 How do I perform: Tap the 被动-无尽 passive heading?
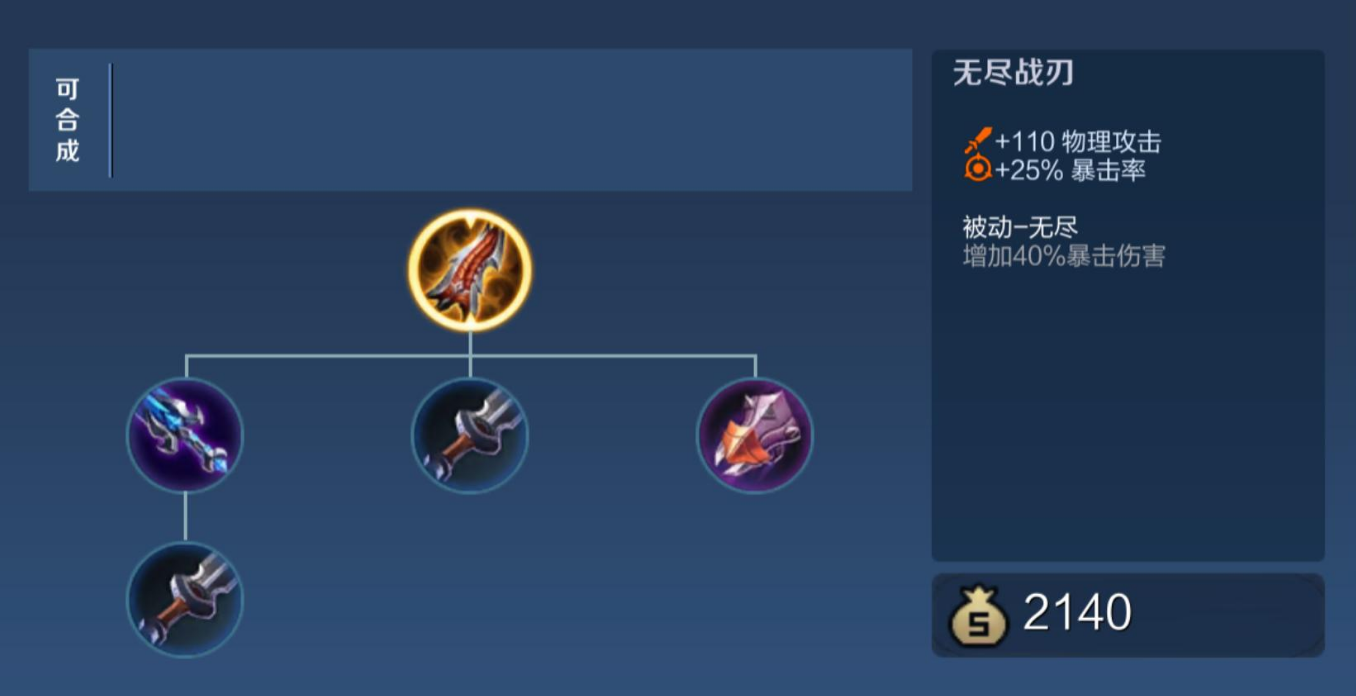(x=1020, y=227)
